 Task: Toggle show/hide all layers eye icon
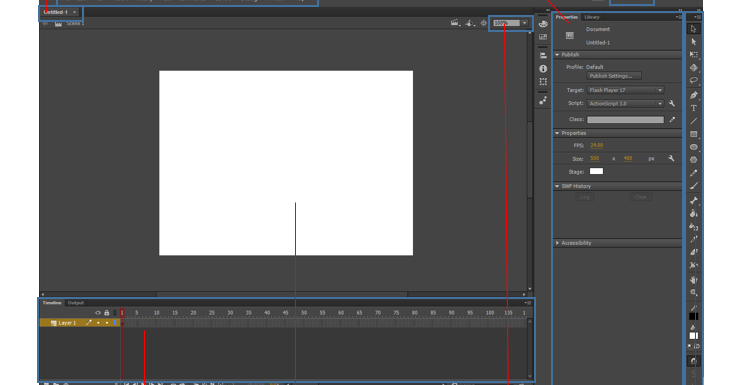point(98,313)
